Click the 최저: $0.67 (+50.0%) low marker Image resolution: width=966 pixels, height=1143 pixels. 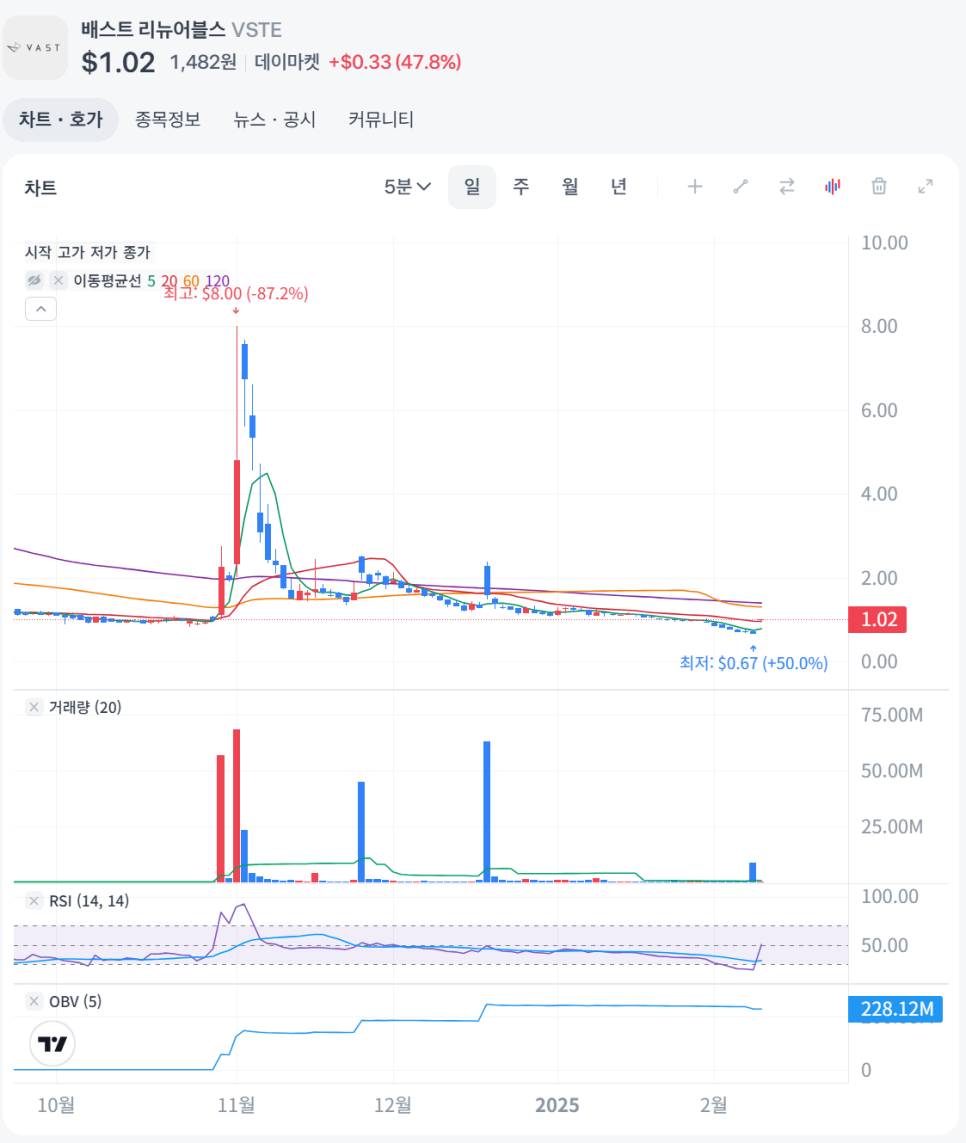click(754, 663)
